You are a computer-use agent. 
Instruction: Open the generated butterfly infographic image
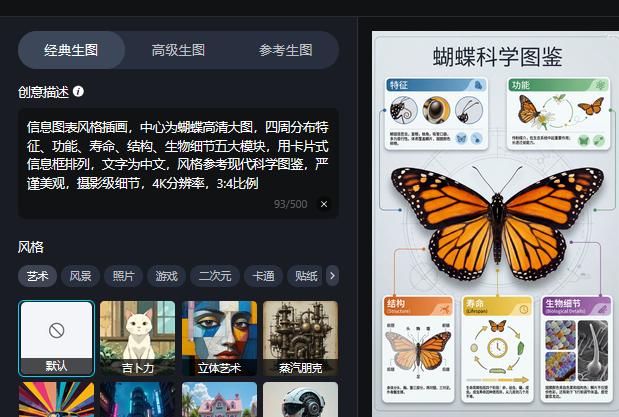(x=495, y=225)
